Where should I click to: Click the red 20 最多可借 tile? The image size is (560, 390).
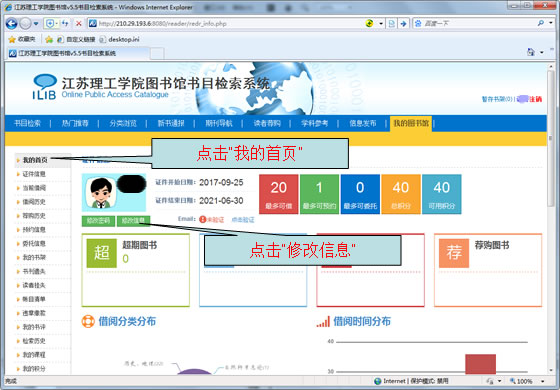point(279,194)
